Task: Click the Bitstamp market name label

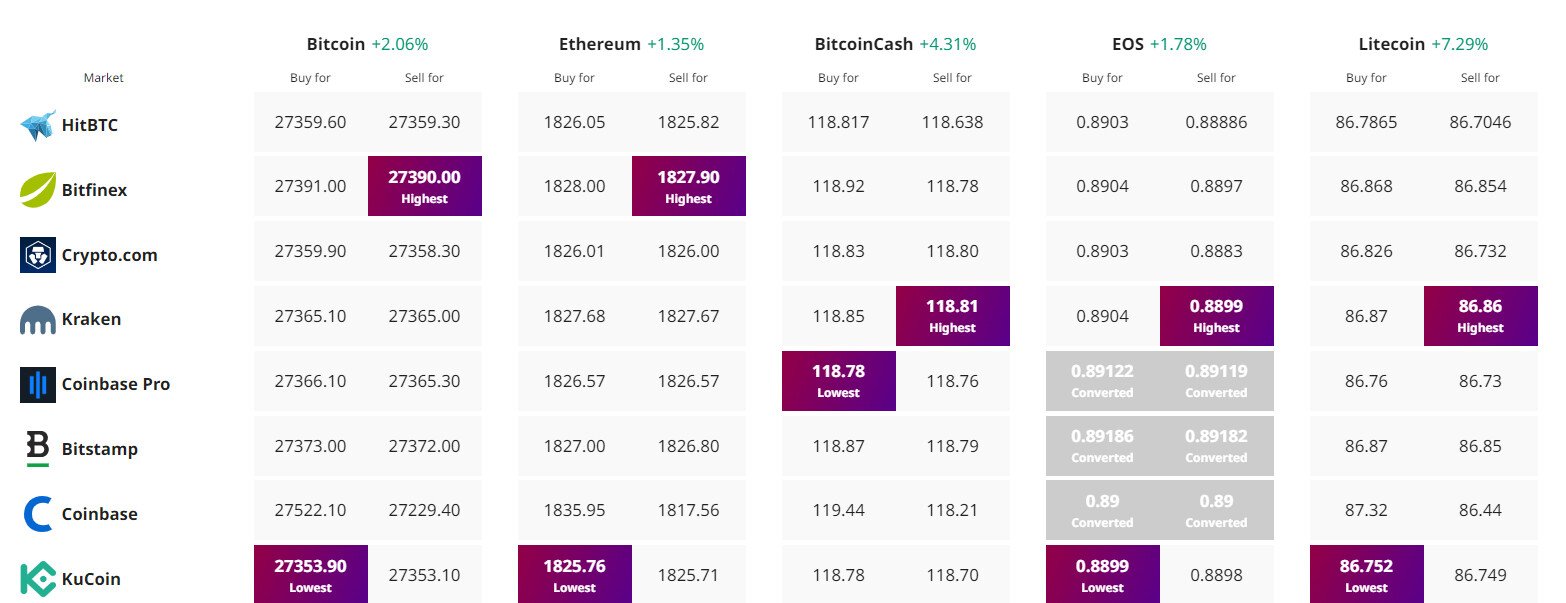Action: point(100,449)
